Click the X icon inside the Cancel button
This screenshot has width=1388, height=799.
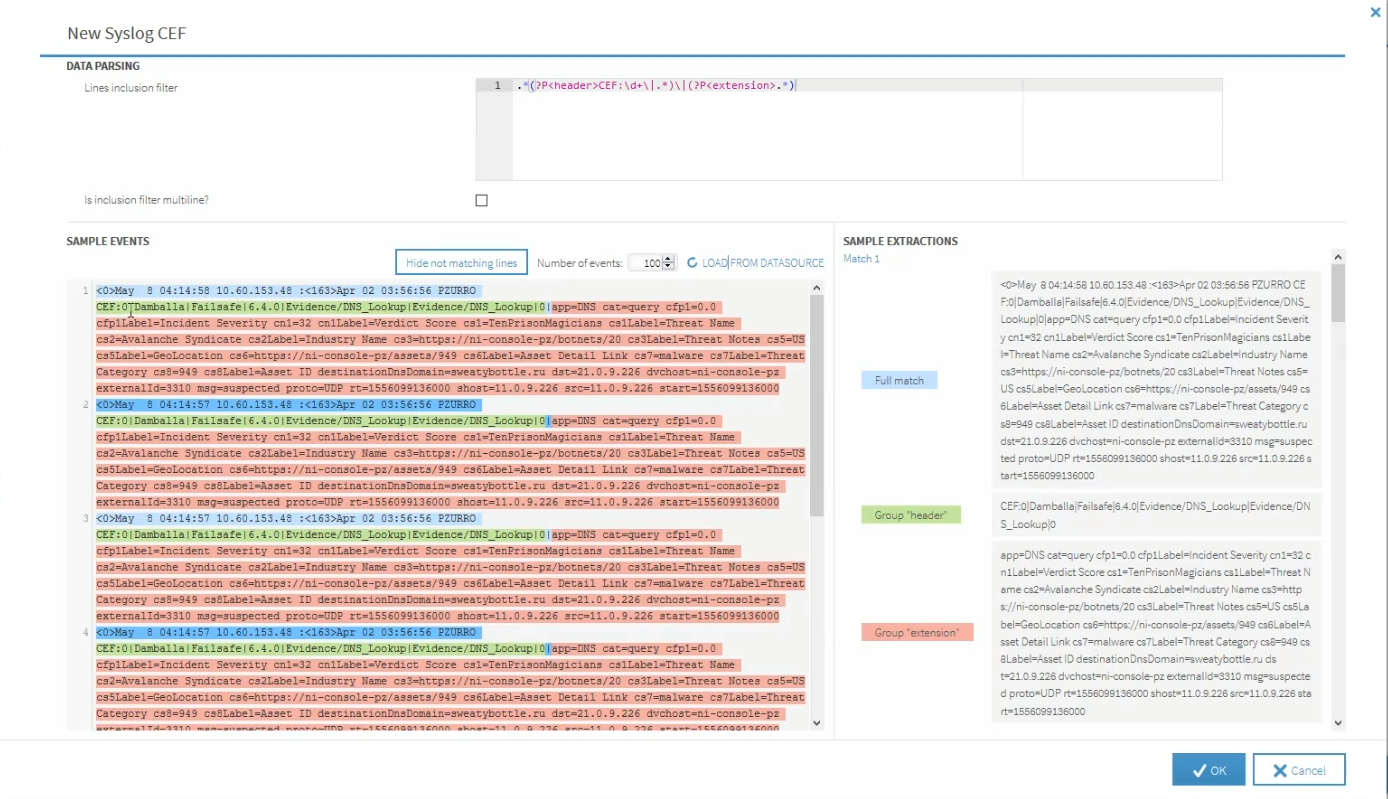(1279, 770)
